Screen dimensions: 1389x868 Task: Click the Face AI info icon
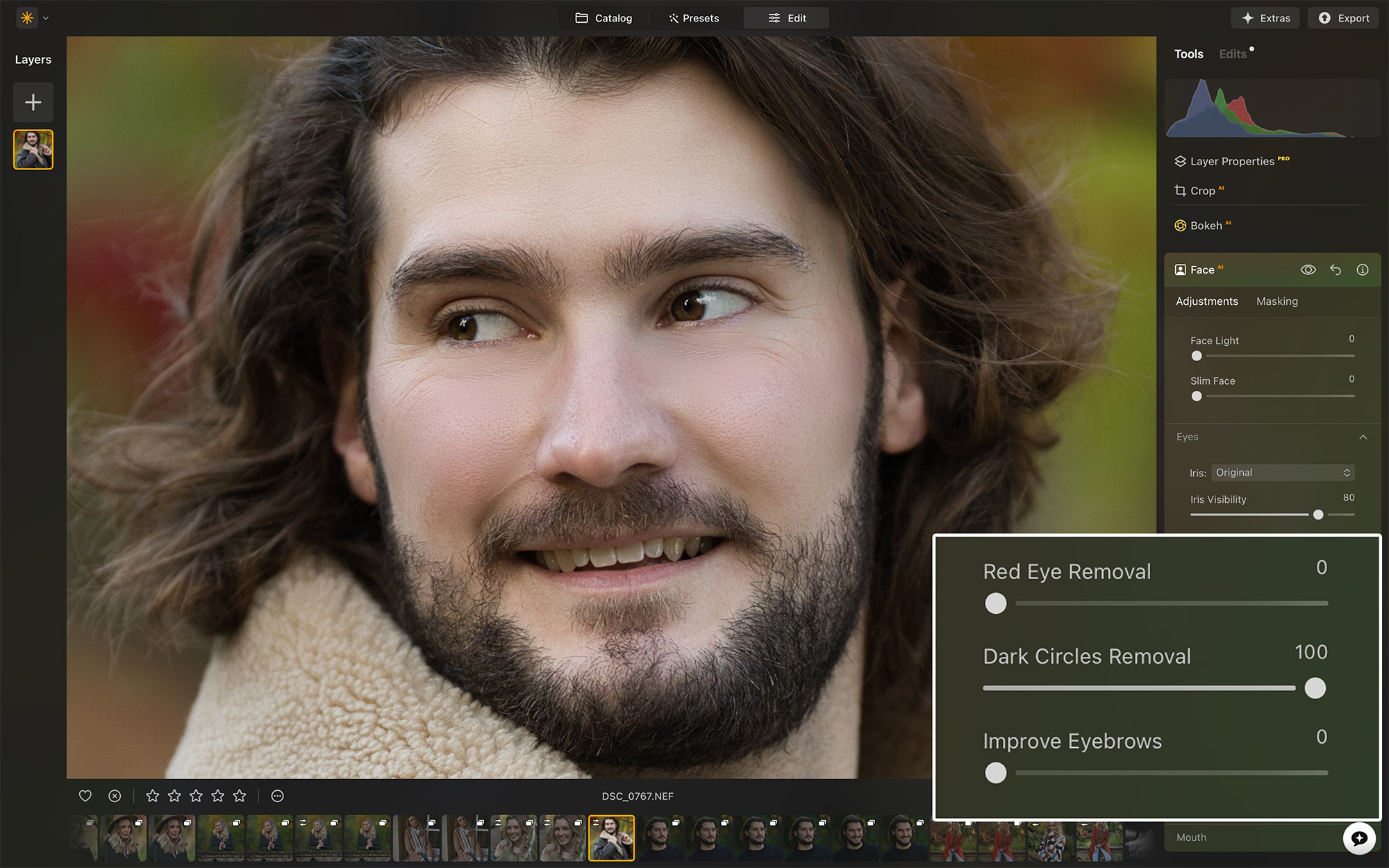pyautogui.click(x=1363, y=270)
